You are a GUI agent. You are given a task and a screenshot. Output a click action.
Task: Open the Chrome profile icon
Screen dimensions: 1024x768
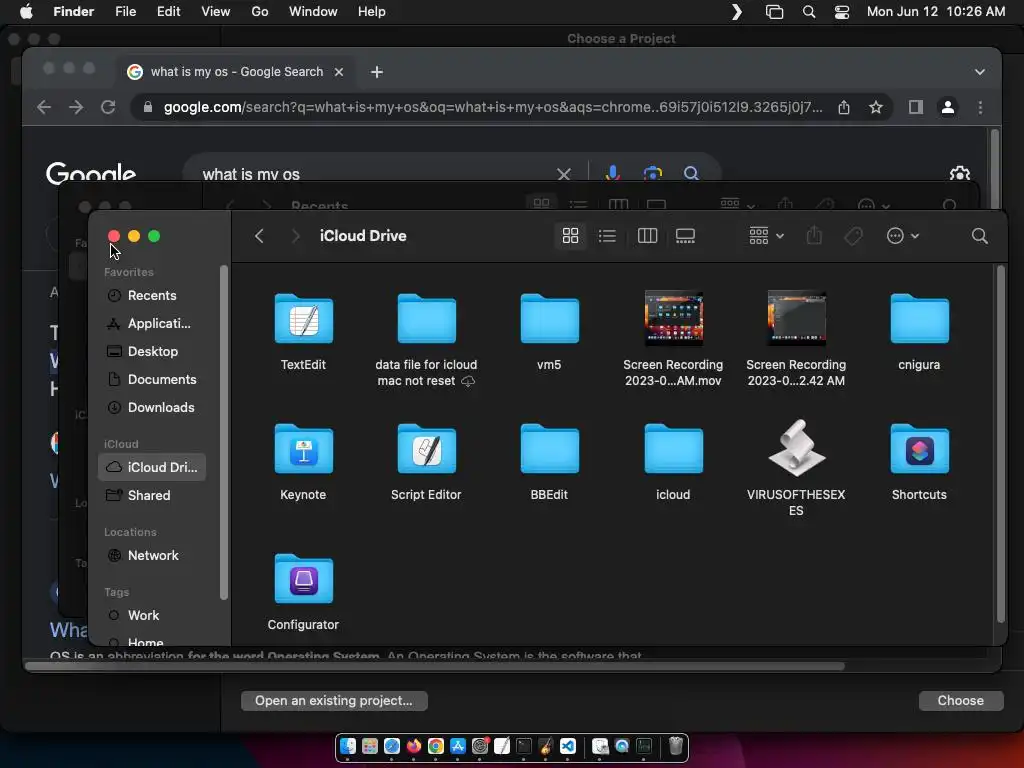948,107
